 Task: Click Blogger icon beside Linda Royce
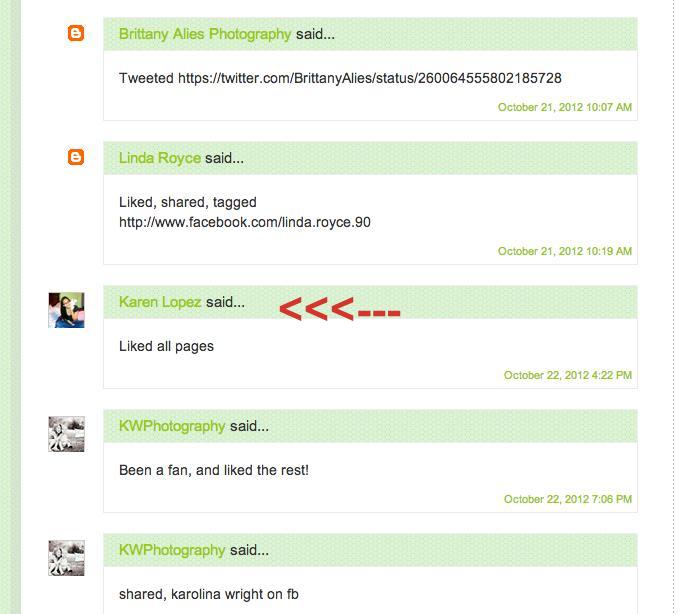click(76, 157)
